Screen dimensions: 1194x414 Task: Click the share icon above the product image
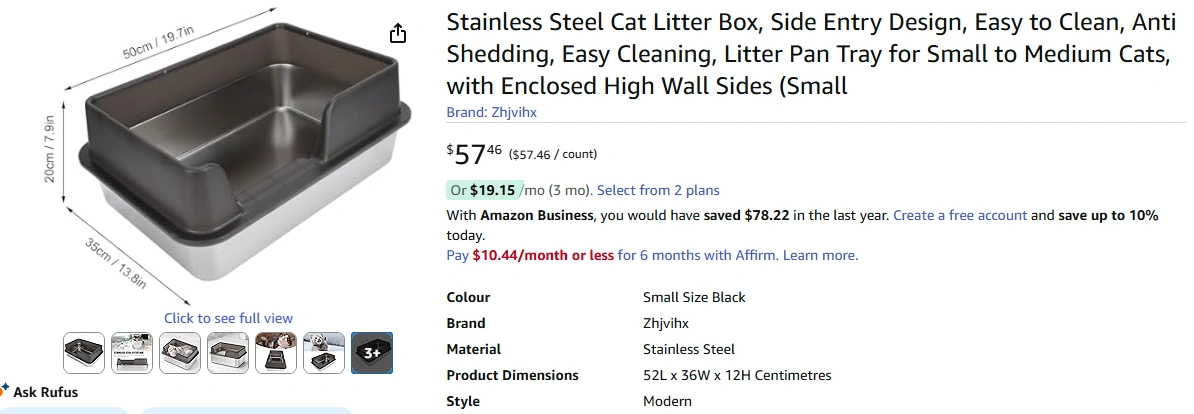[x=398, y=34]
